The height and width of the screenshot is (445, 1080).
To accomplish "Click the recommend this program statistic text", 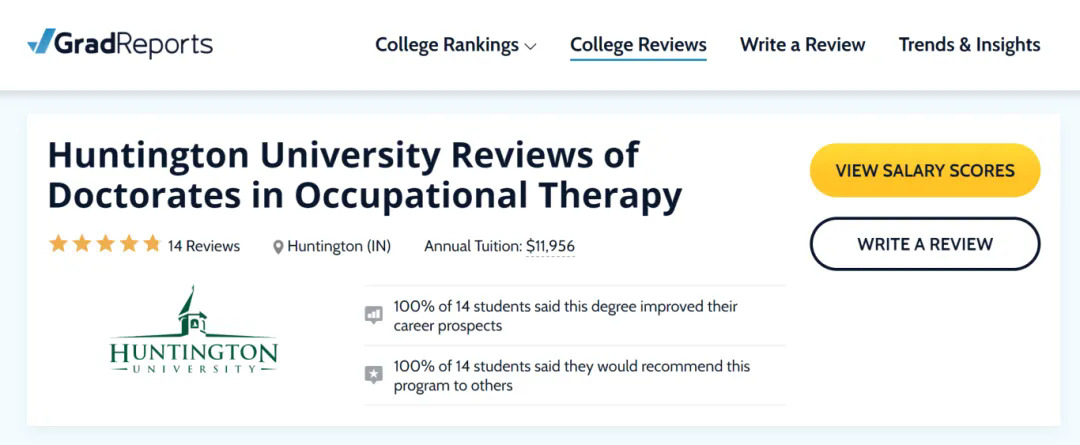I will [x=571, y=376].
